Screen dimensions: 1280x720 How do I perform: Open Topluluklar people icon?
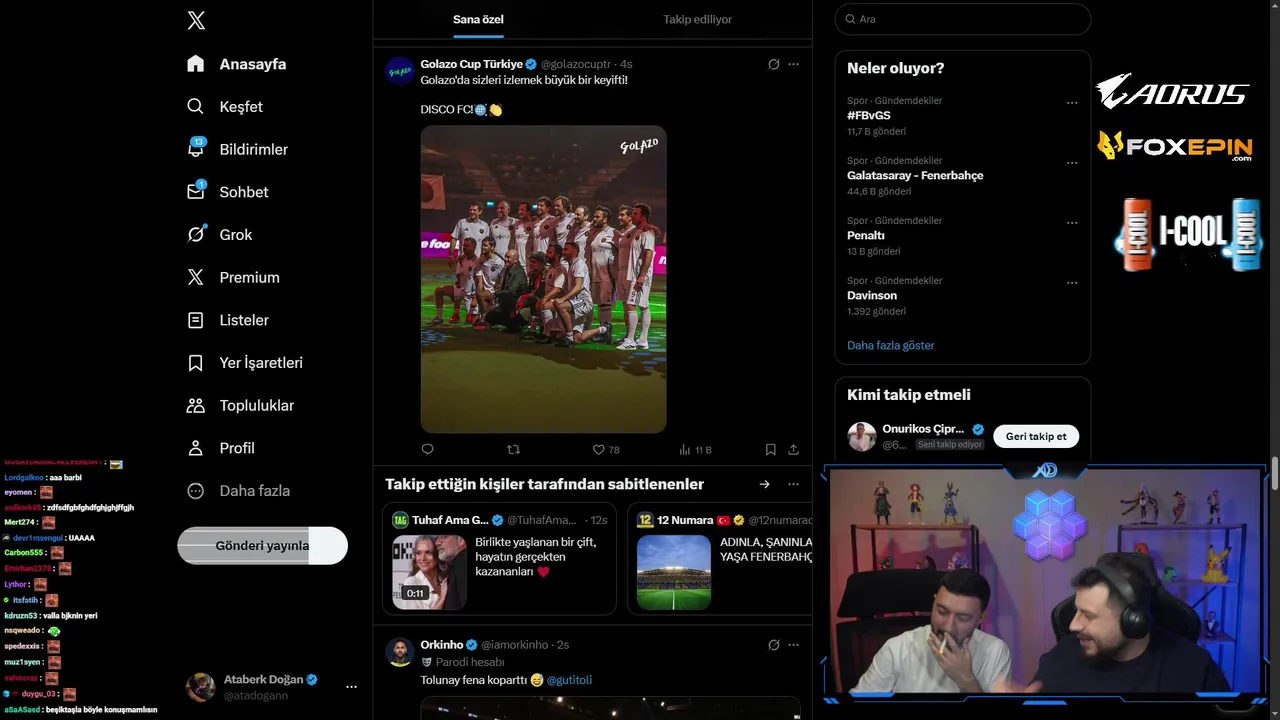196,405
